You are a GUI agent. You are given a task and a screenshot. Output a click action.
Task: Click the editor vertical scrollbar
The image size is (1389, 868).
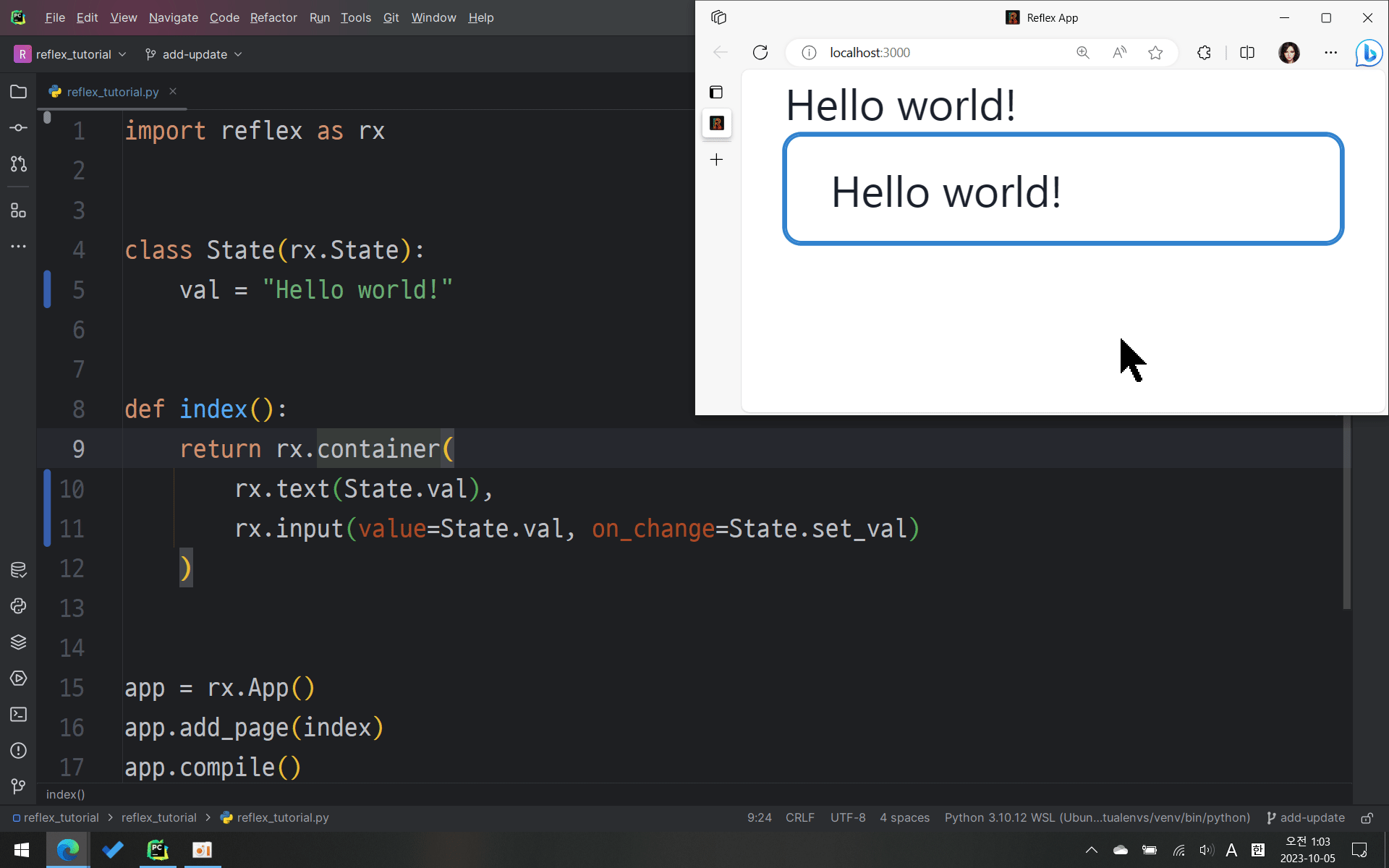tap(1346, 514)
